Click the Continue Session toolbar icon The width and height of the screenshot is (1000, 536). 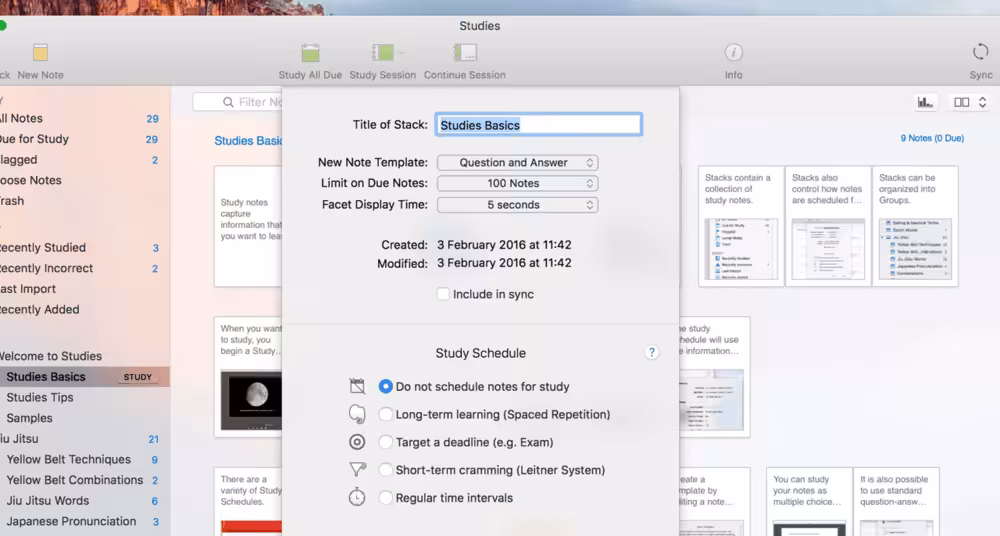465,52
